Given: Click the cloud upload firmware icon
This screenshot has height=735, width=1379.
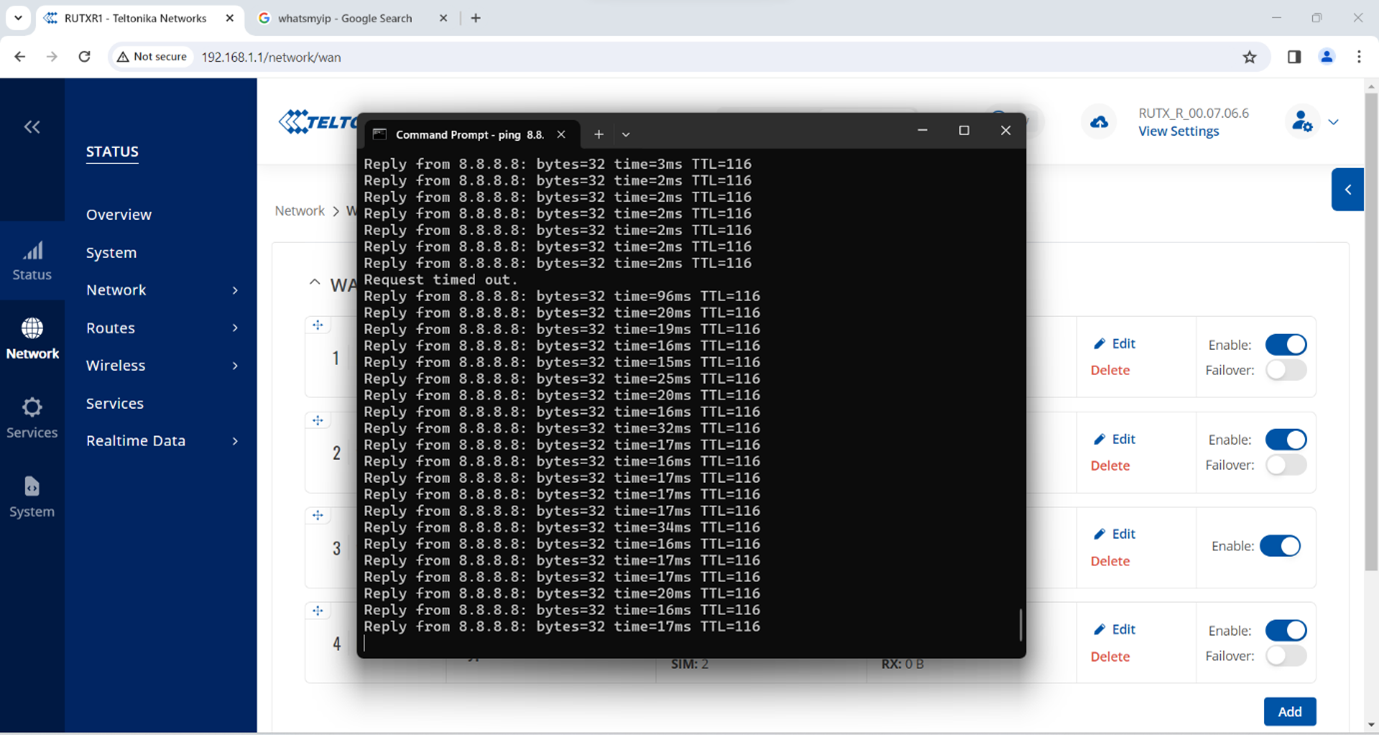Looking at the screenshot, I should (x=1099, y=122).
